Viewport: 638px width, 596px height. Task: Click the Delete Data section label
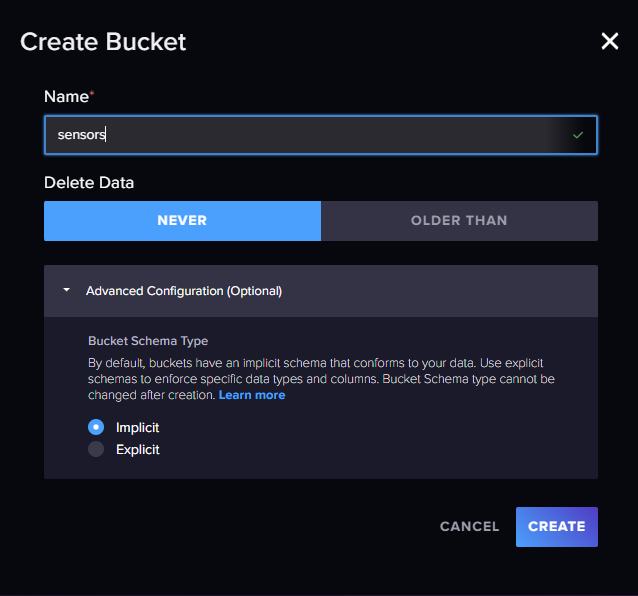(x=89, y=183)
